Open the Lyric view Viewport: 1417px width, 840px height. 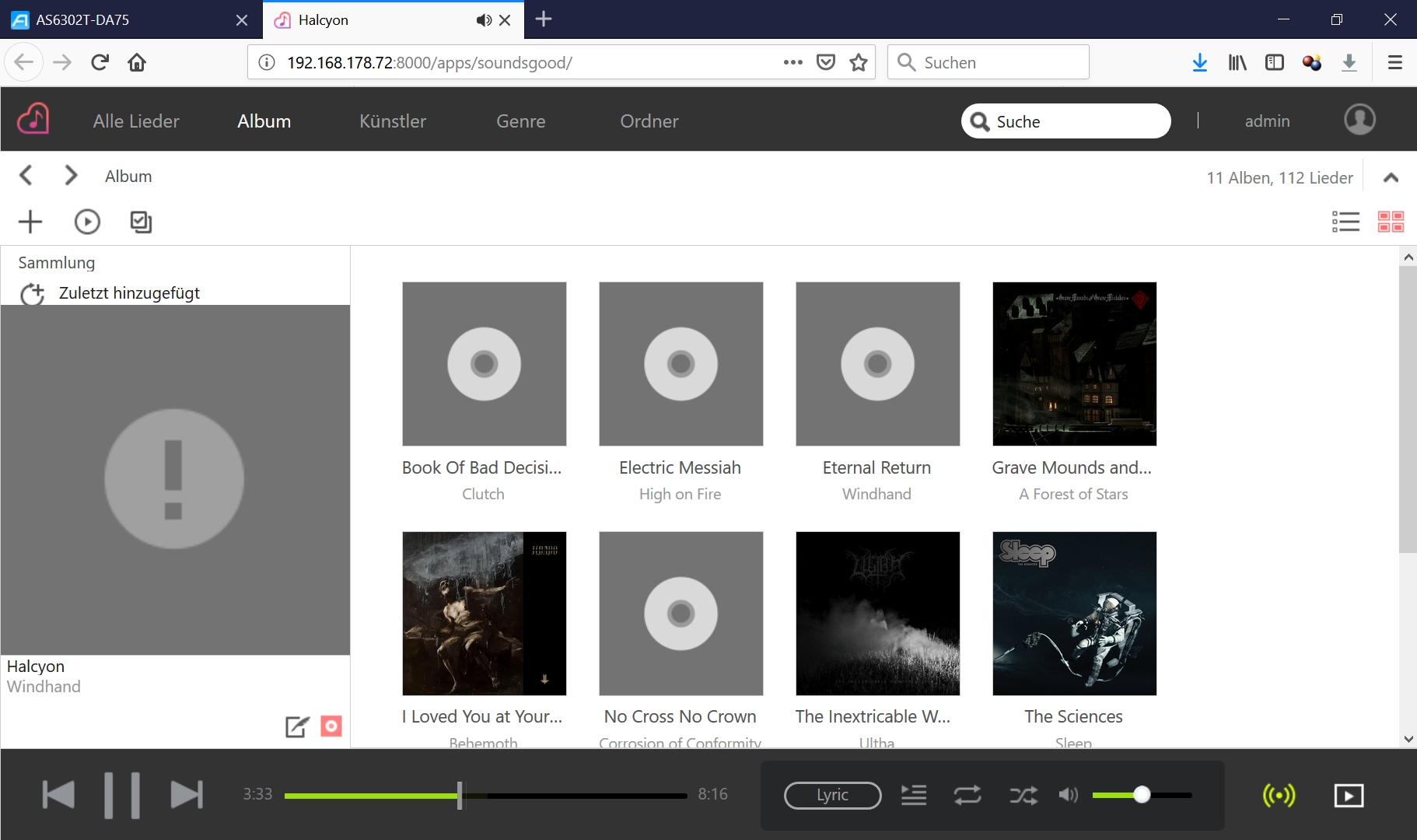[x=832, y=795]
